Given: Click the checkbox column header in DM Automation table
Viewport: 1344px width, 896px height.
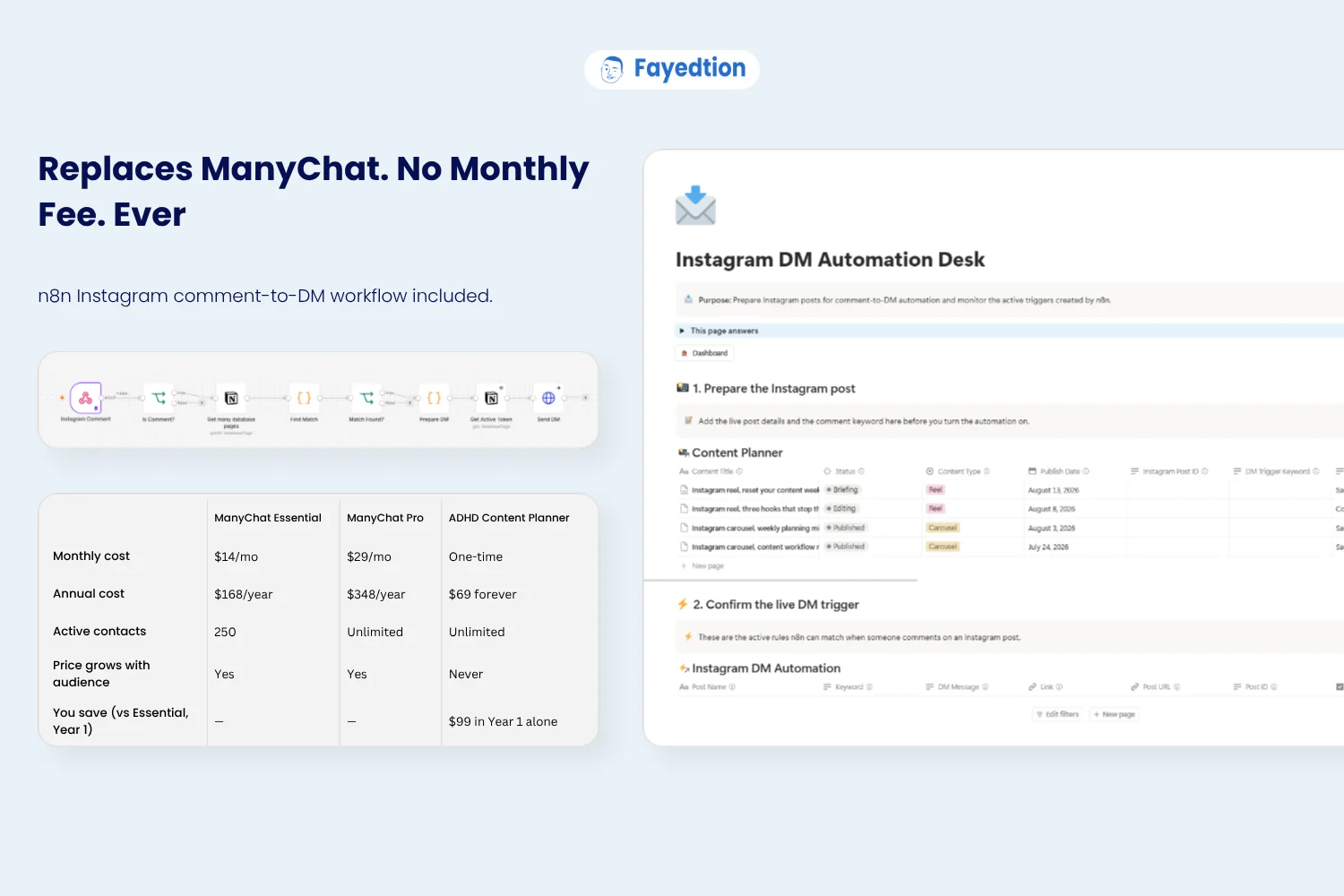Looking at the screenshot, I should tap(1340, 687).
